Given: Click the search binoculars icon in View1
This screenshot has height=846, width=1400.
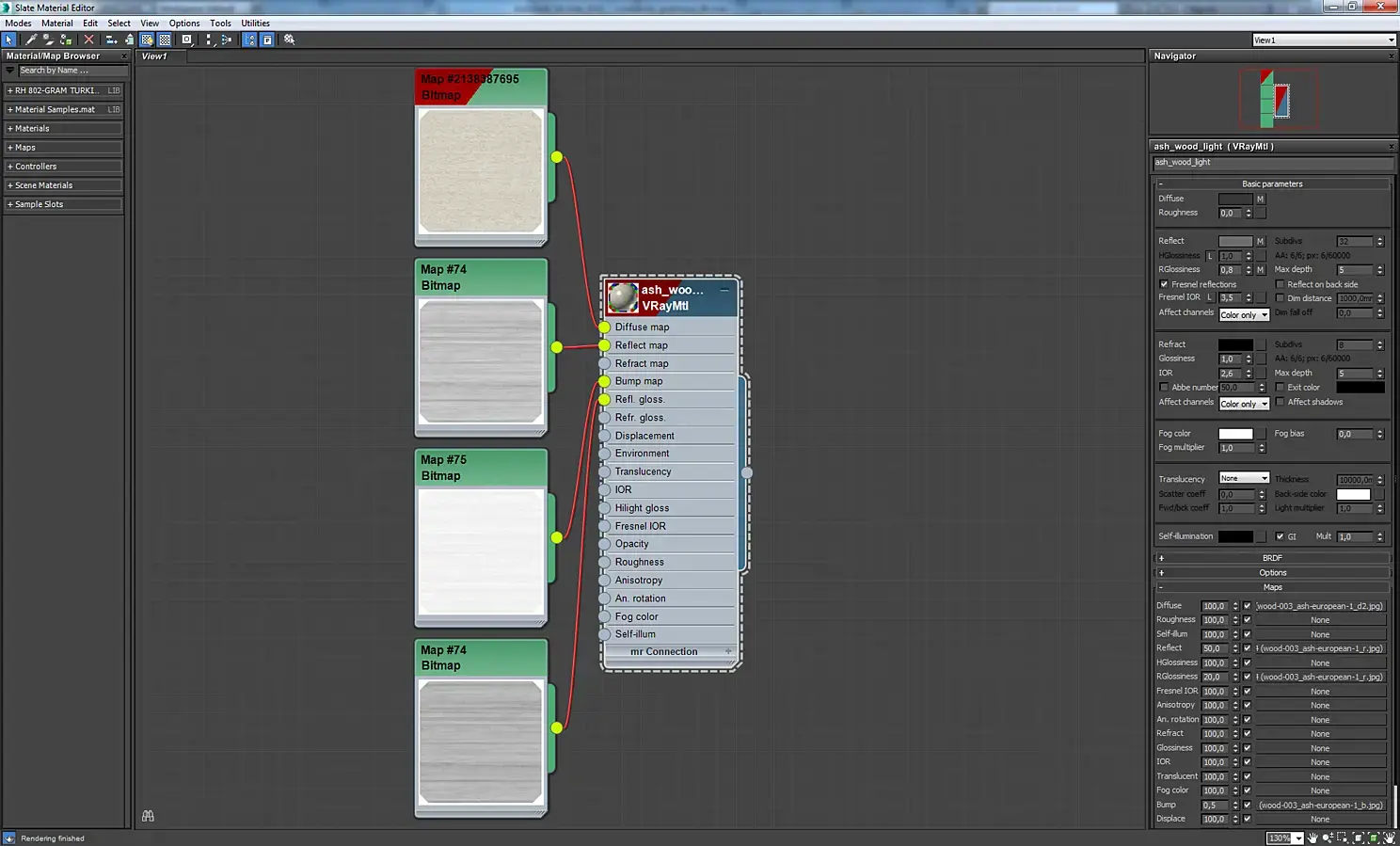Looking at the screenshot, I should (x=148, y=816).
